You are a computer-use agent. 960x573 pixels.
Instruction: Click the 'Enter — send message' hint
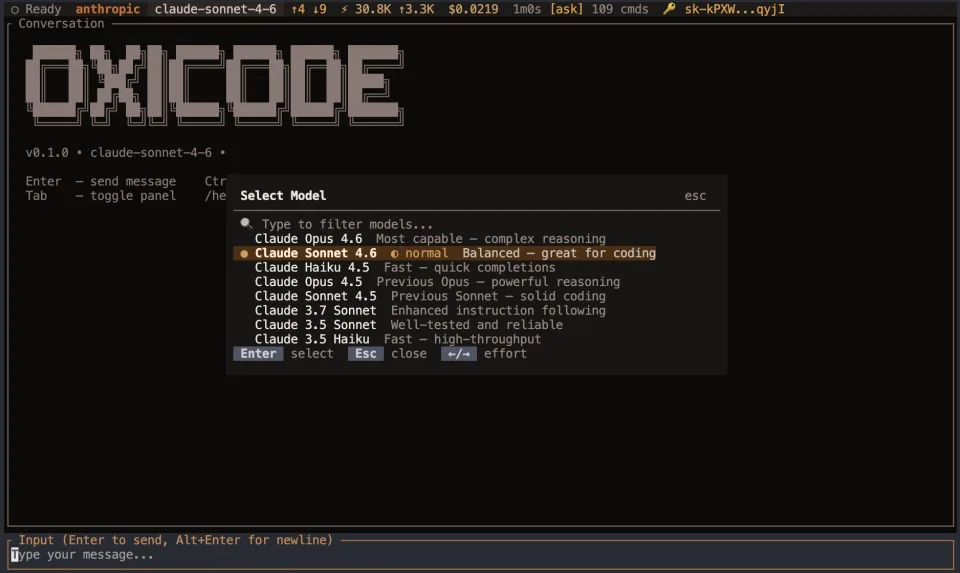(x=100, y=181)
